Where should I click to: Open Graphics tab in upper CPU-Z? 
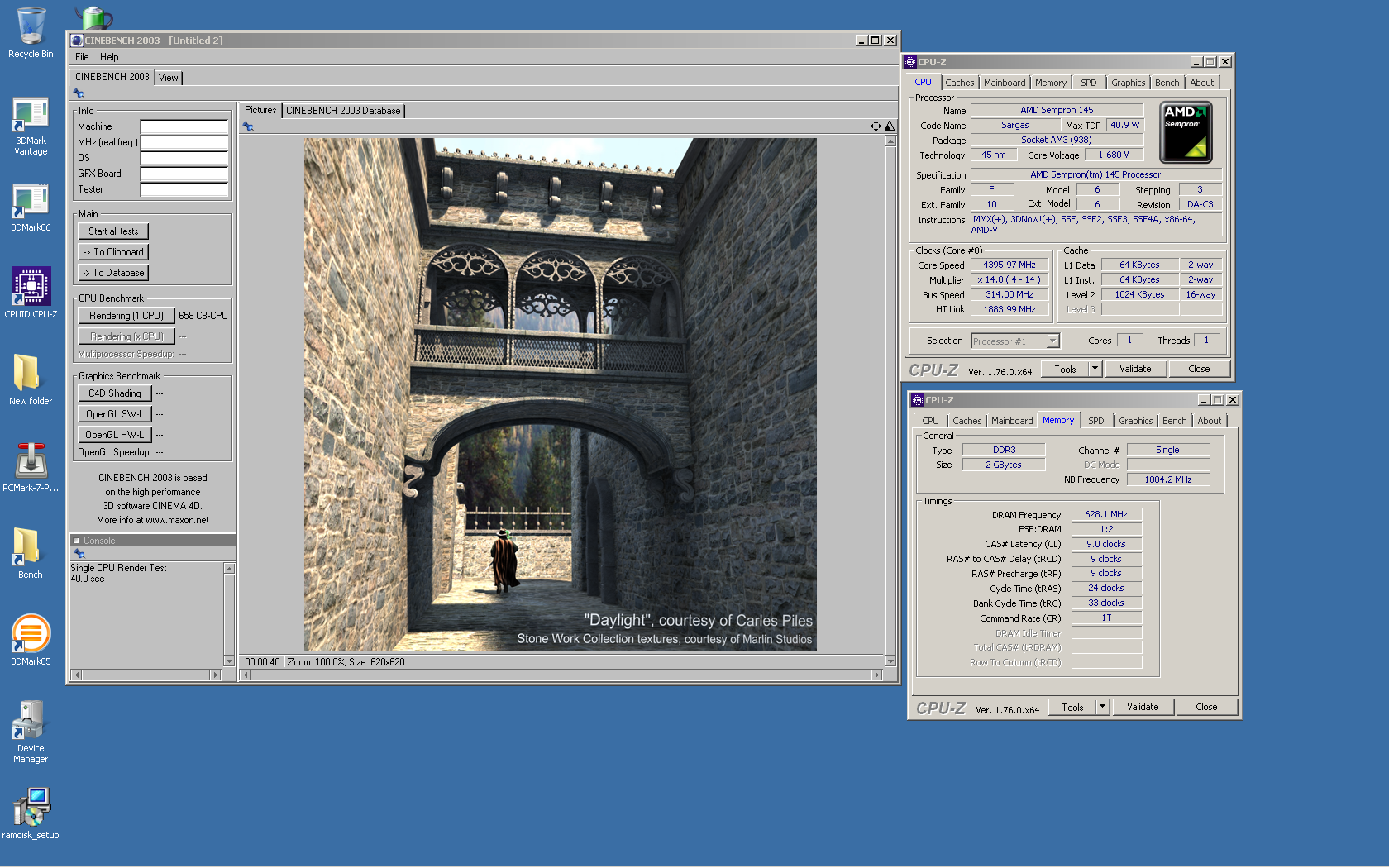click(x=1128, y=83)
